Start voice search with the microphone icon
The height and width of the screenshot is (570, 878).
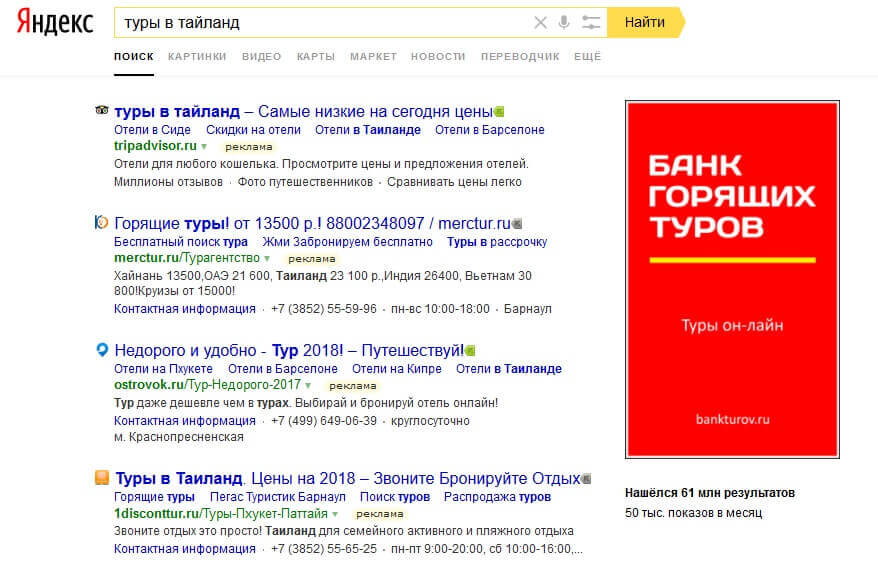point(564,22)
